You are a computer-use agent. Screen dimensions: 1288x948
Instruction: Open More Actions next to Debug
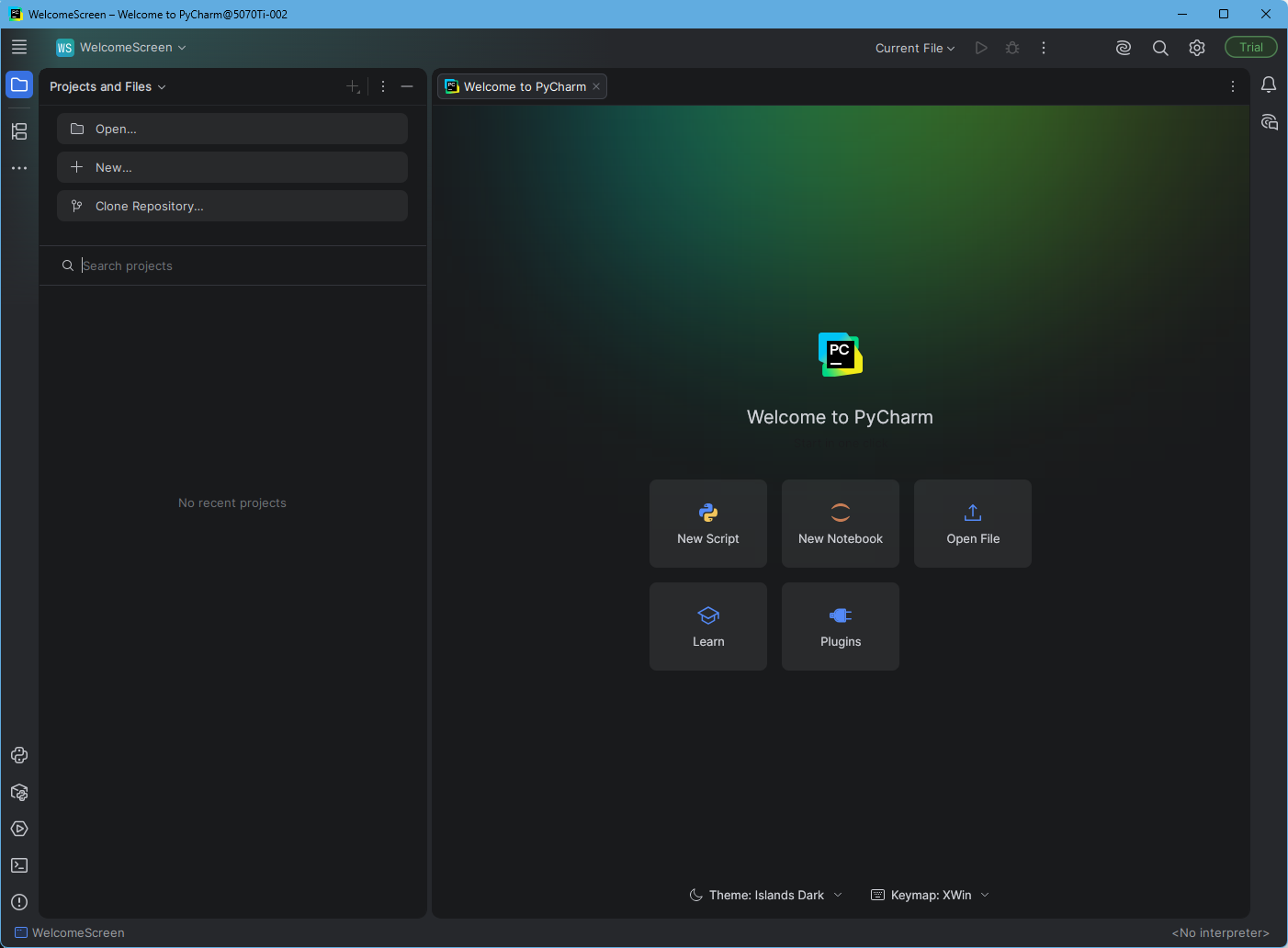(1044, 48)
